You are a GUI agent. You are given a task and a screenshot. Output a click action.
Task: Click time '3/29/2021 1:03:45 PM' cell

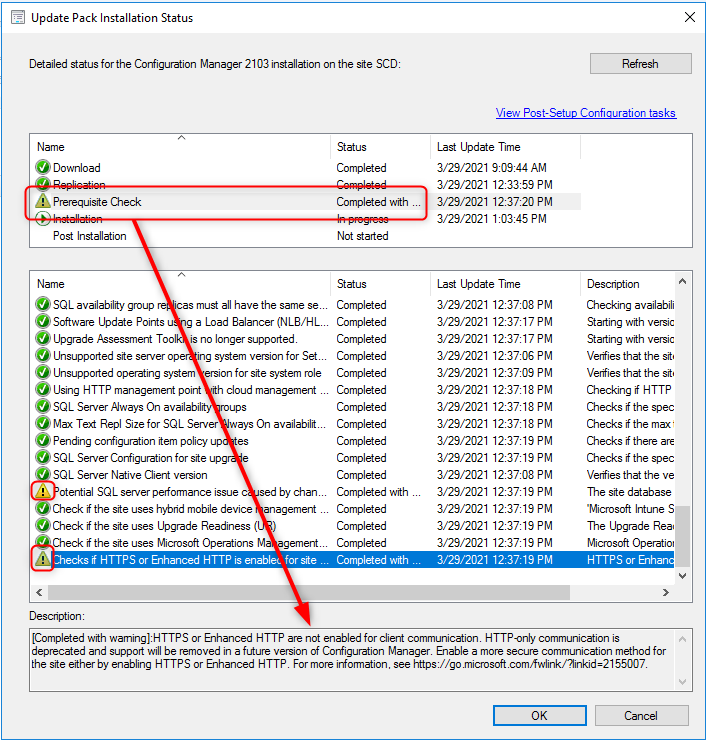click(x=491, y=219)
